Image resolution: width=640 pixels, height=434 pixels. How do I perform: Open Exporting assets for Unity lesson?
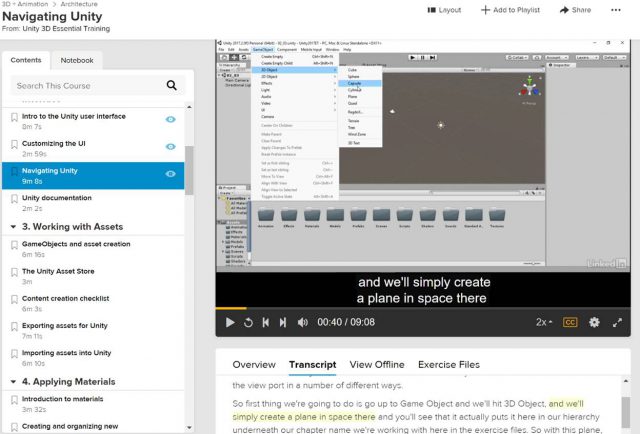coord(93,331)
